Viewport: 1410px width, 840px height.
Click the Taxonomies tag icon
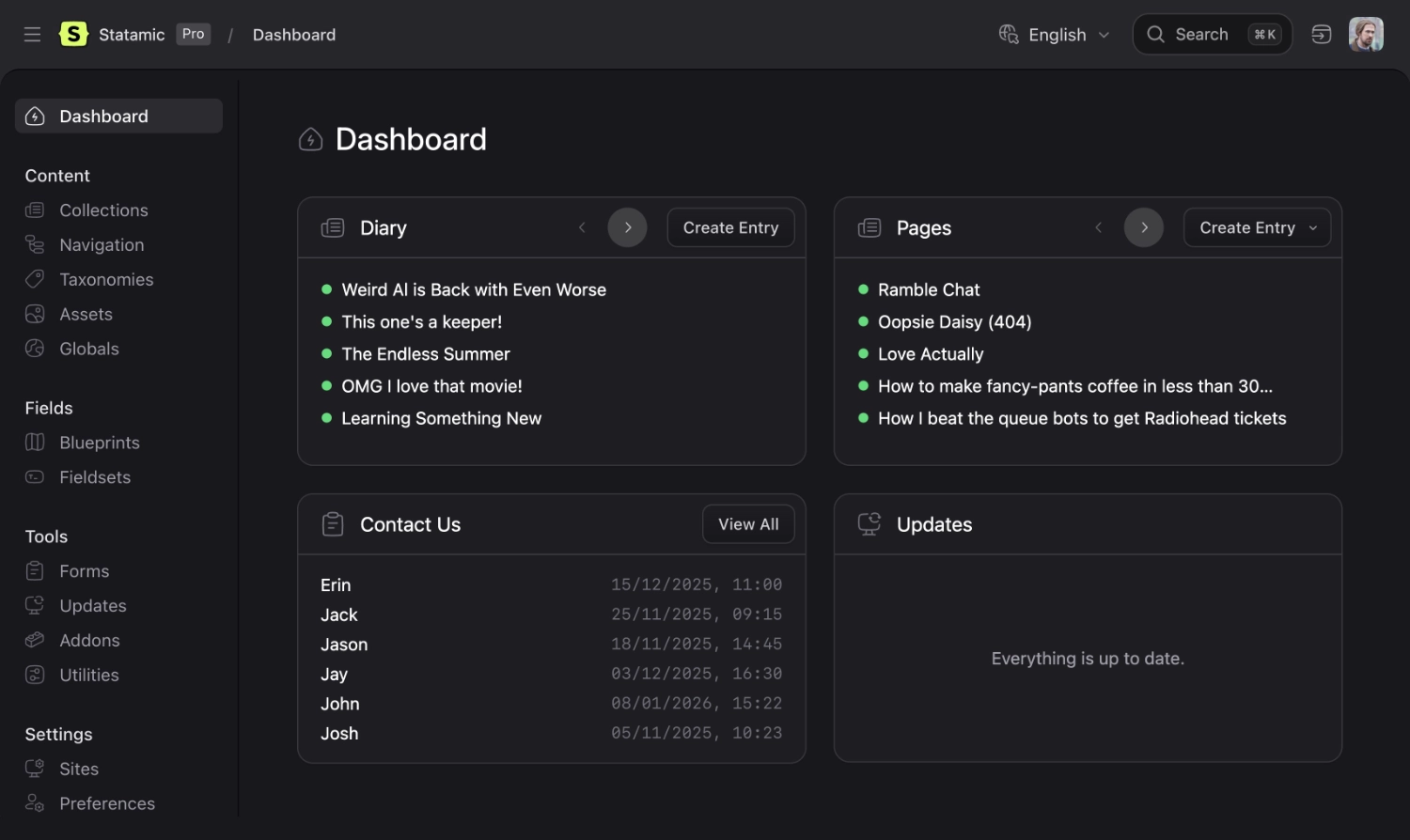[35, 279]
